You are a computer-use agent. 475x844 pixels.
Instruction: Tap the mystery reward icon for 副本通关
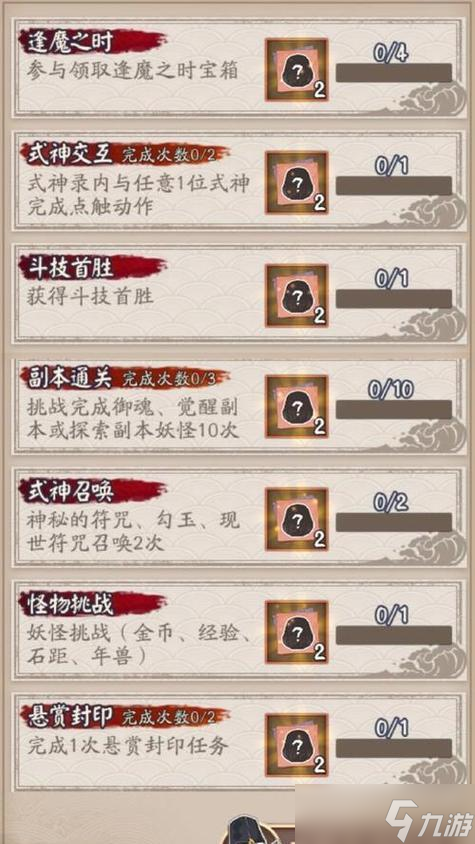[297, 406]
